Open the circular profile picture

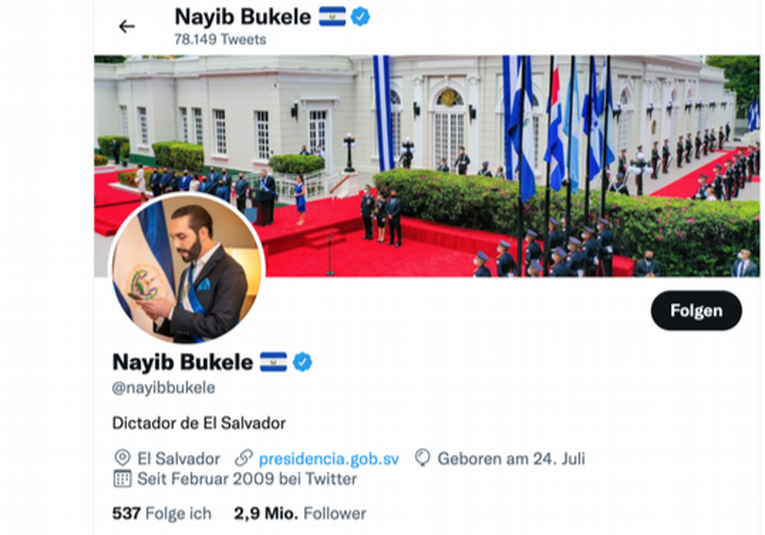point(187,268)
